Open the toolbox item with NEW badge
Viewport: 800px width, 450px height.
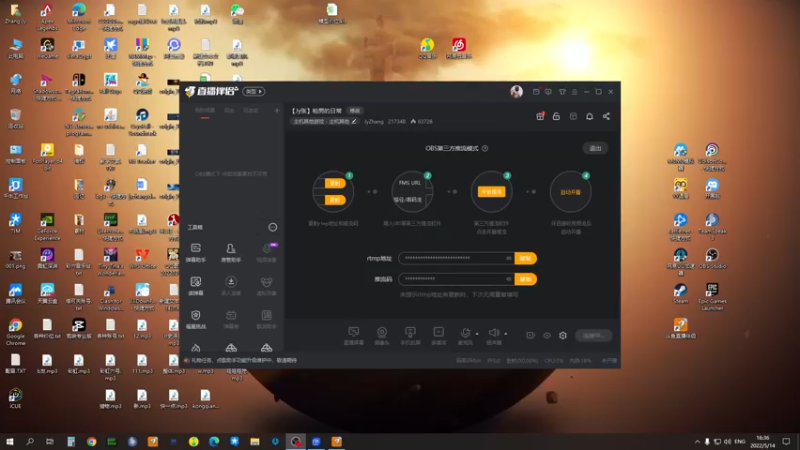click(x=266, y=253)
